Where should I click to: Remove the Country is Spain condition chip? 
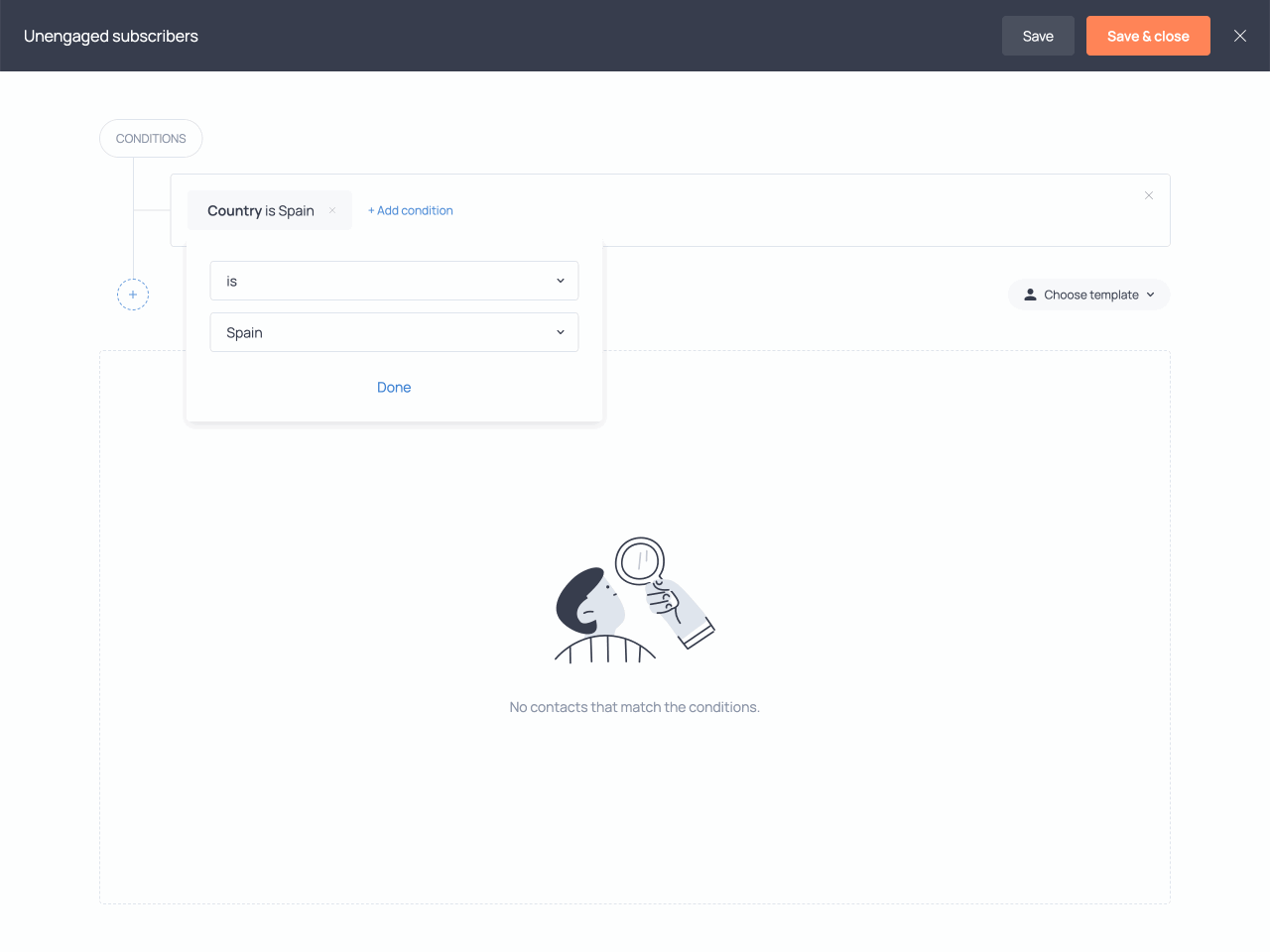[x=332, y=210]
